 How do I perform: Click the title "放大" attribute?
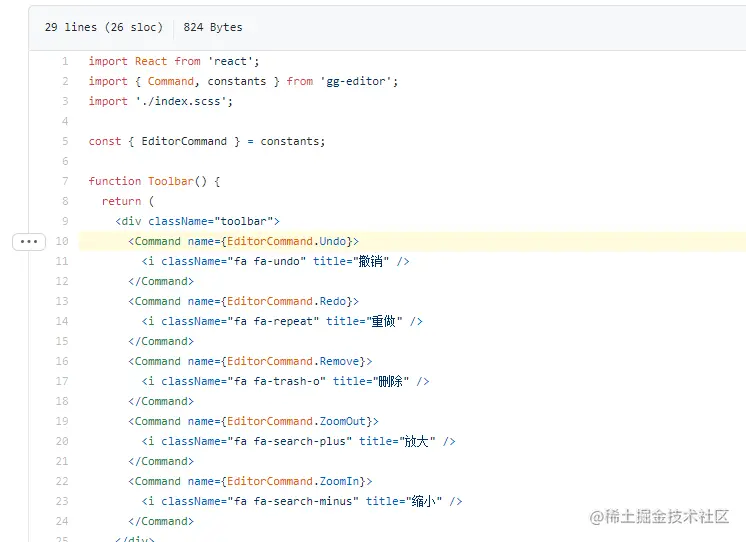[397, 441]
